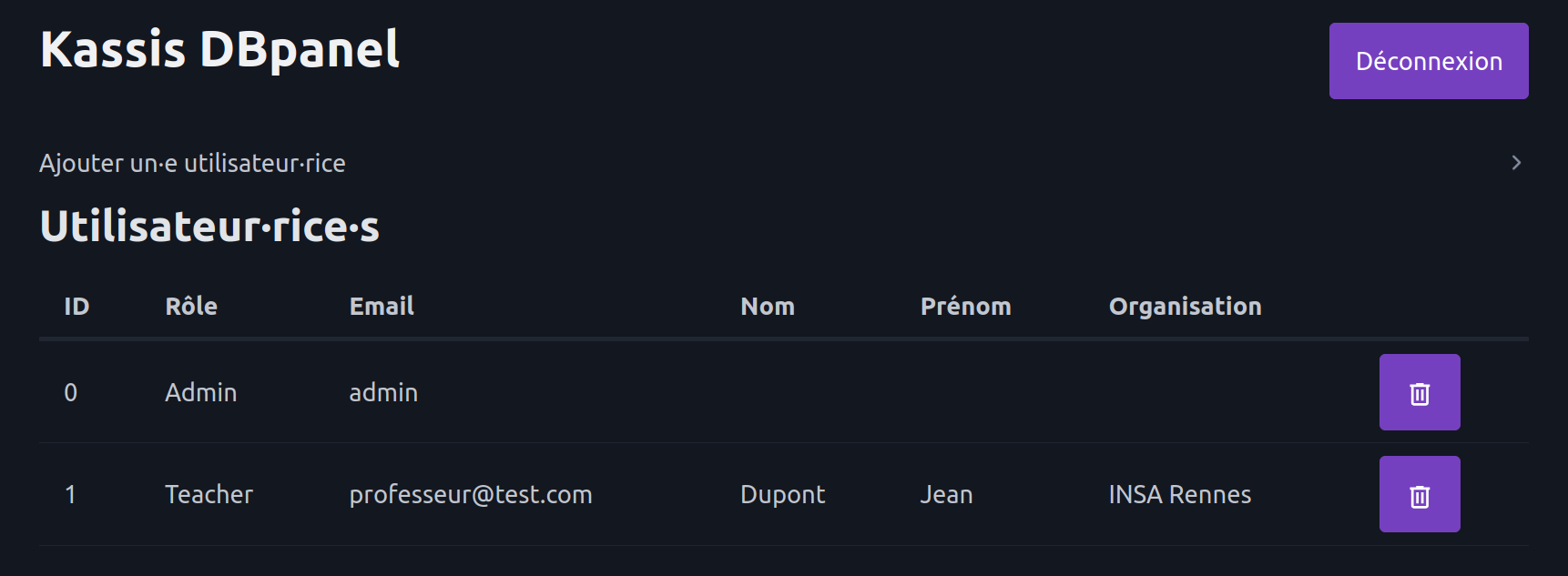This screenshot has width=1568, height=576.
Task: Click the ID column header
Action: coord(76,307)
